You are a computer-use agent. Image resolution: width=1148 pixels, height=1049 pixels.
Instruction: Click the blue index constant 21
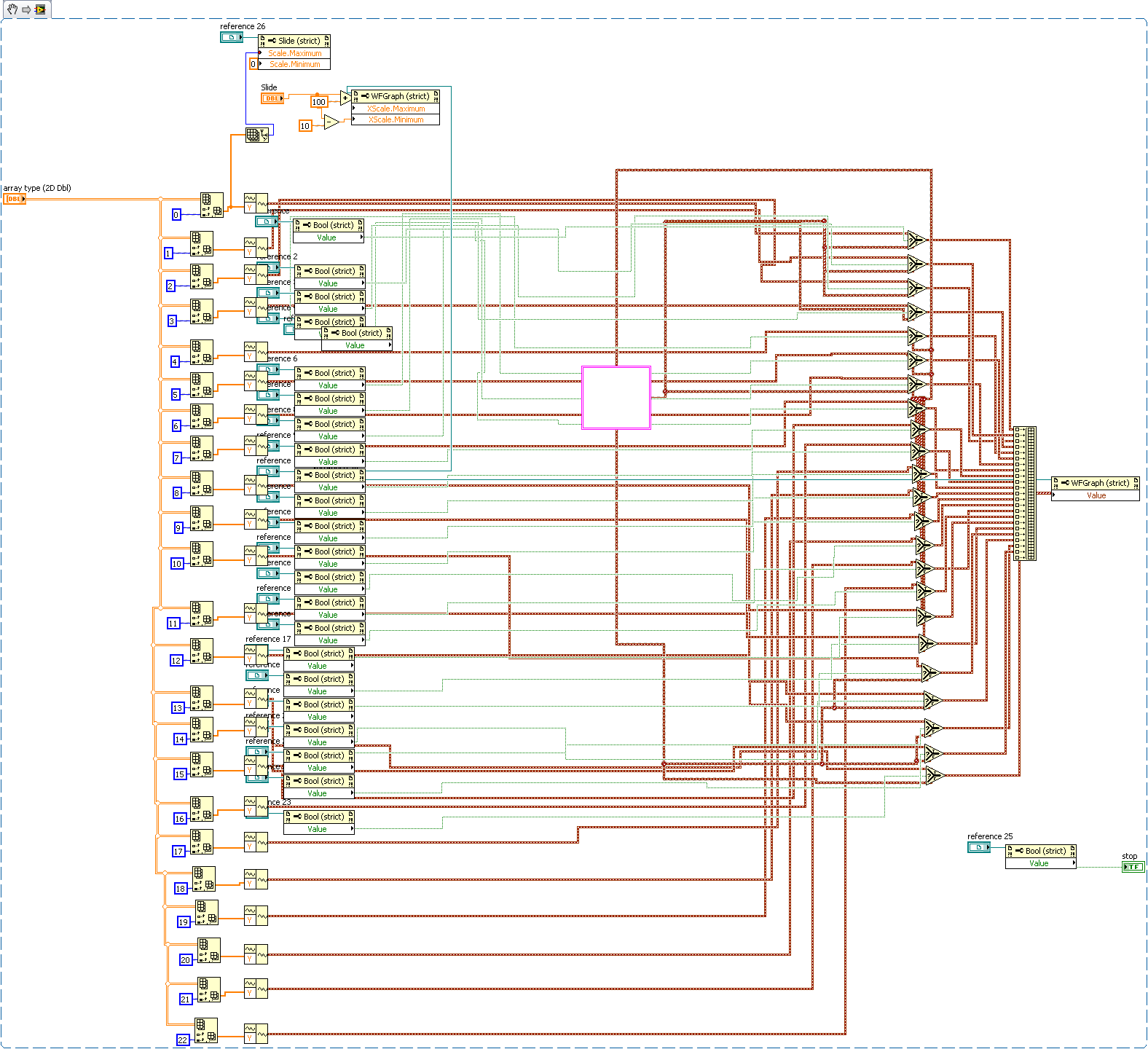[186, 999]
